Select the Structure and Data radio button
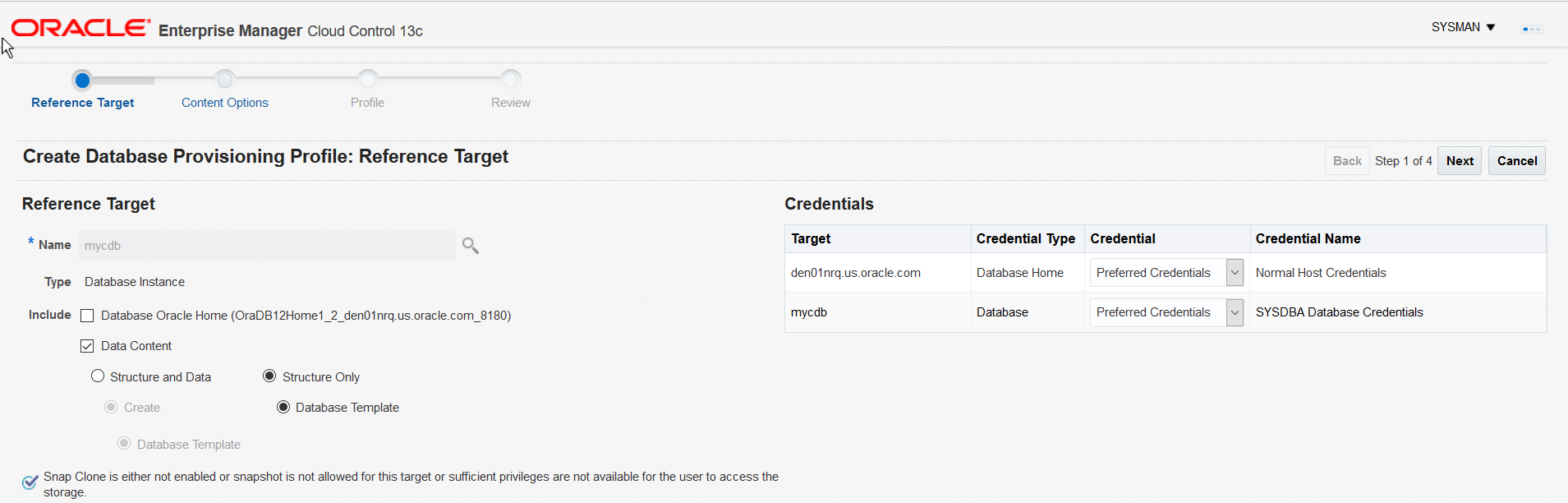Viewport: 1568px width, 503px height. 98,376
